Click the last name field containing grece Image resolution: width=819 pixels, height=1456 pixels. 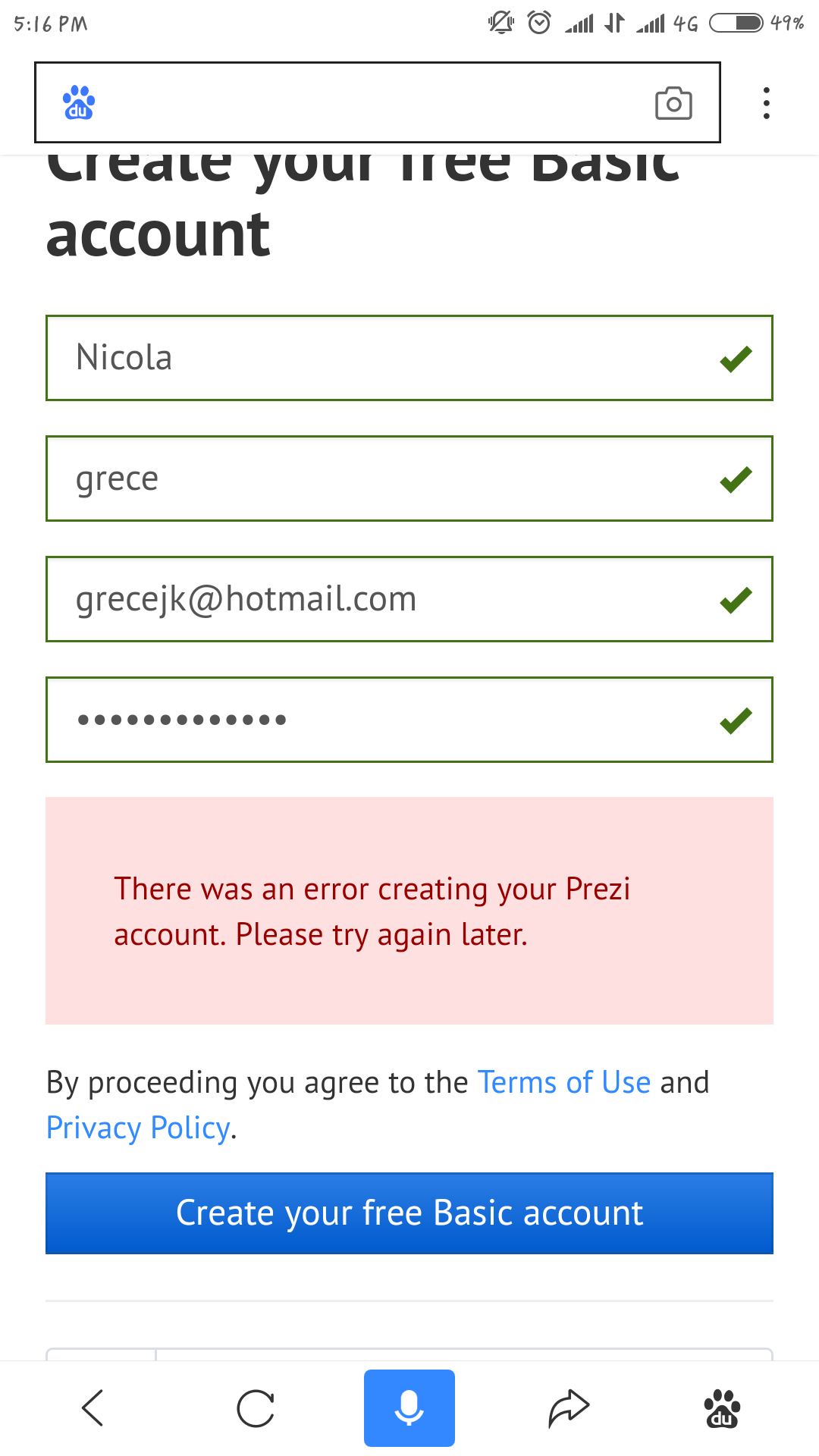pyautogui.click(x=379, y=479)
